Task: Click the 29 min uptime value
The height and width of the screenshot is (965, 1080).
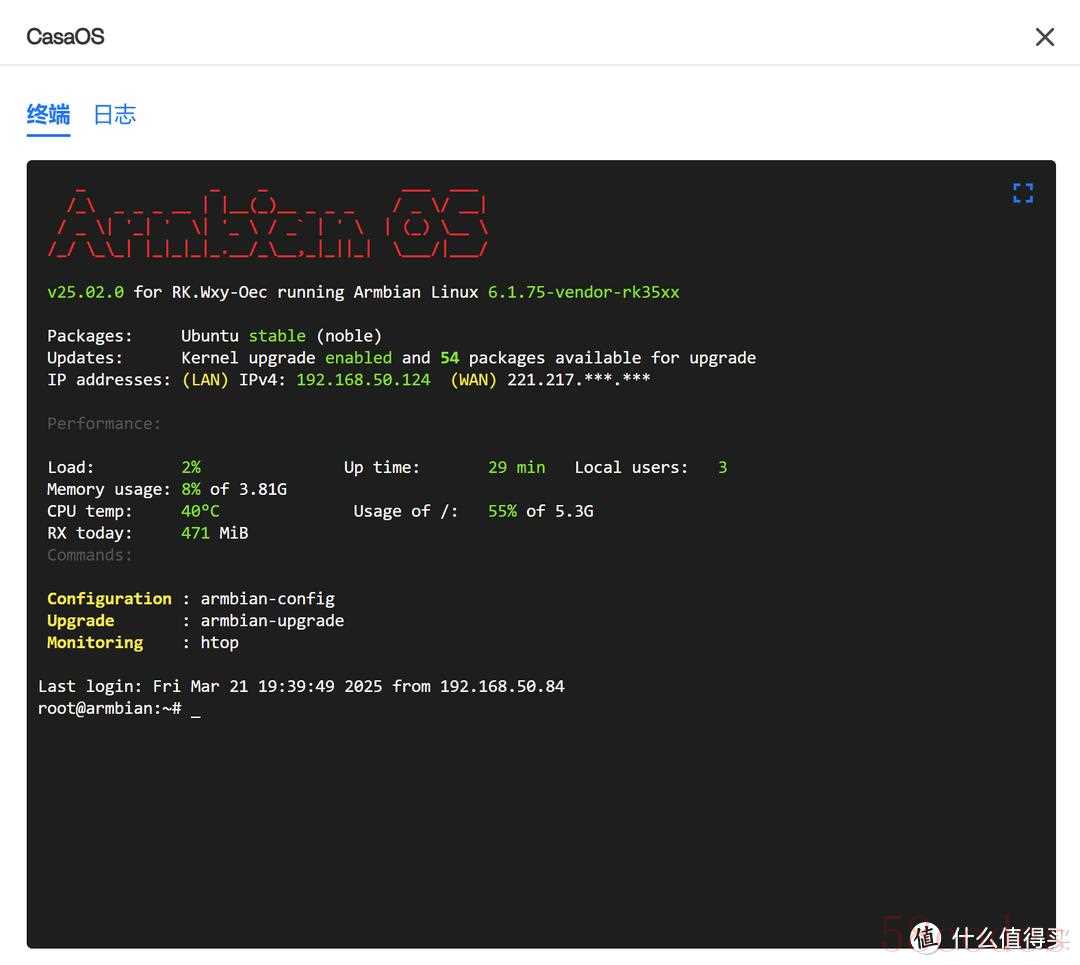Action: pyautogui.click(x=517, y=468)
